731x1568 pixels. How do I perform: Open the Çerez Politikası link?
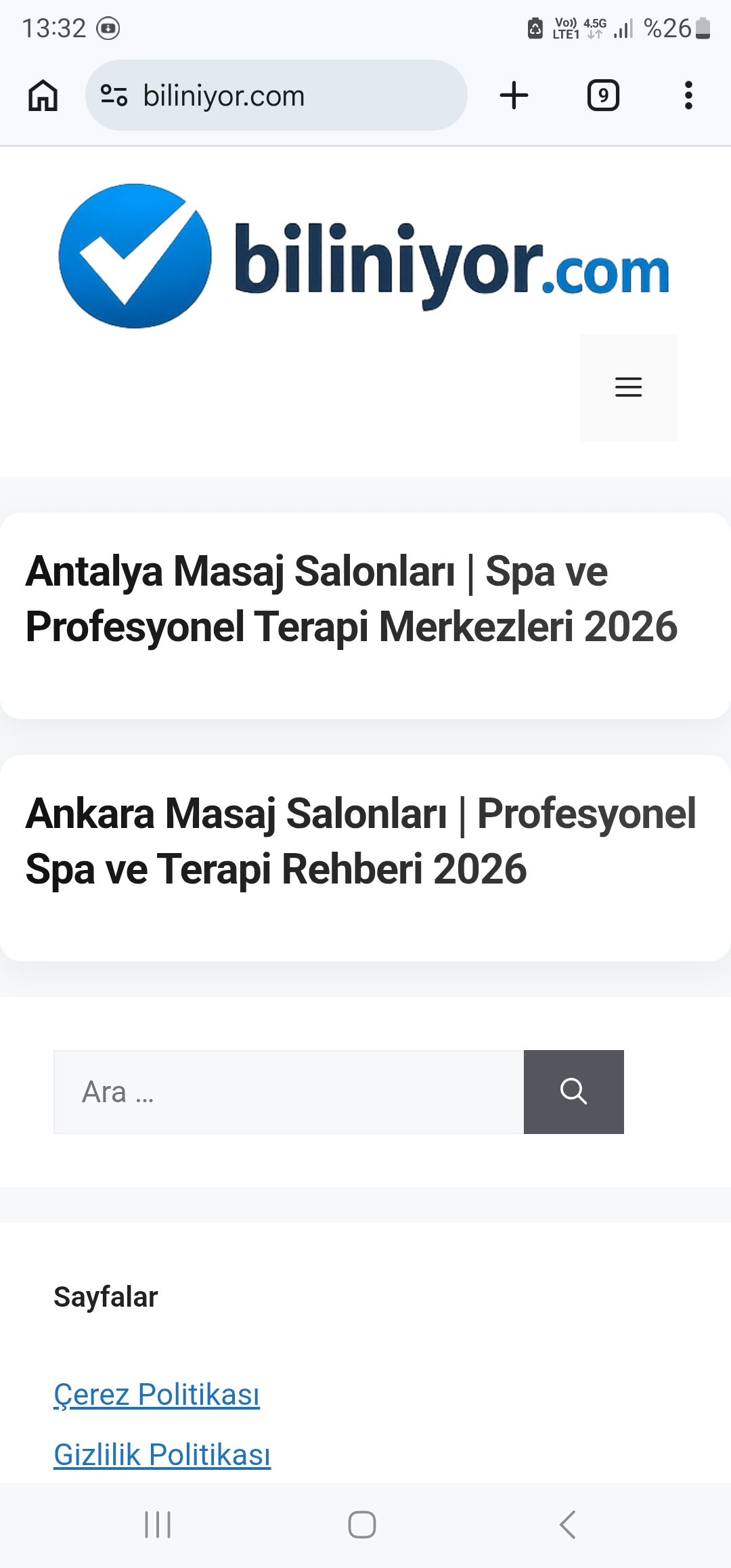tap(156, 1394)
